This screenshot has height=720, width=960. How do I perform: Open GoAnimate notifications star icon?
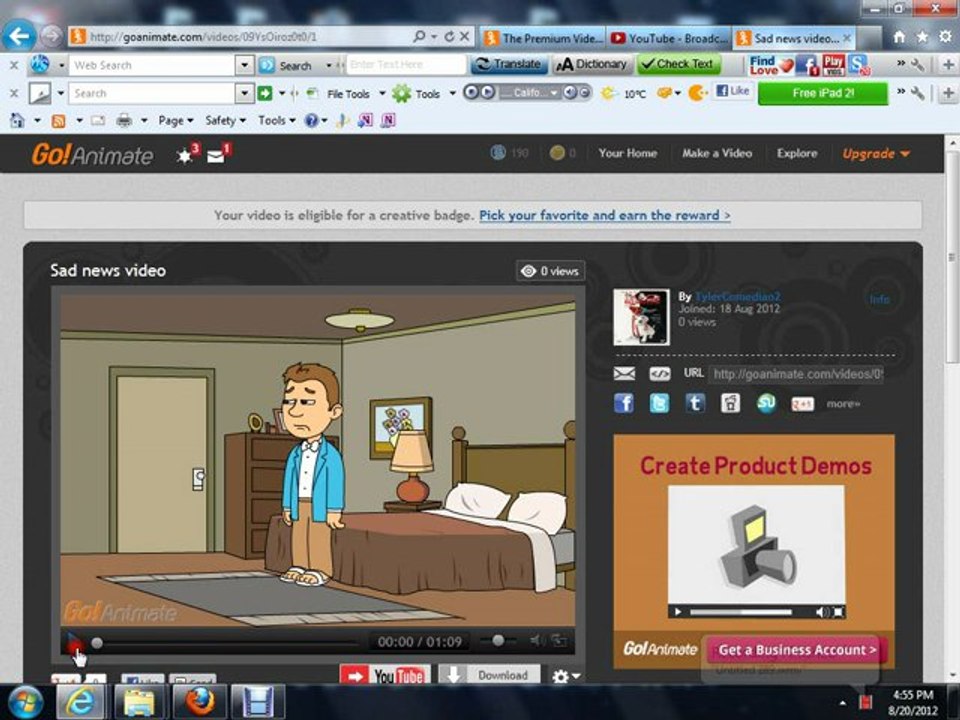(x=184, y=156)
